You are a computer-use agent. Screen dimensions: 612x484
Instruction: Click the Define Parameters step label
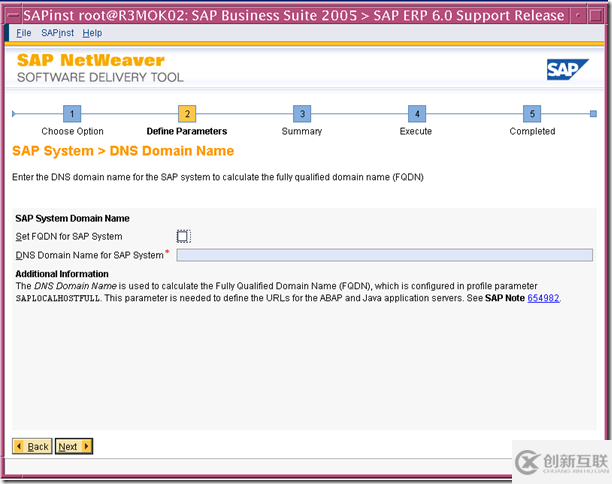click(x=187, y=131)
